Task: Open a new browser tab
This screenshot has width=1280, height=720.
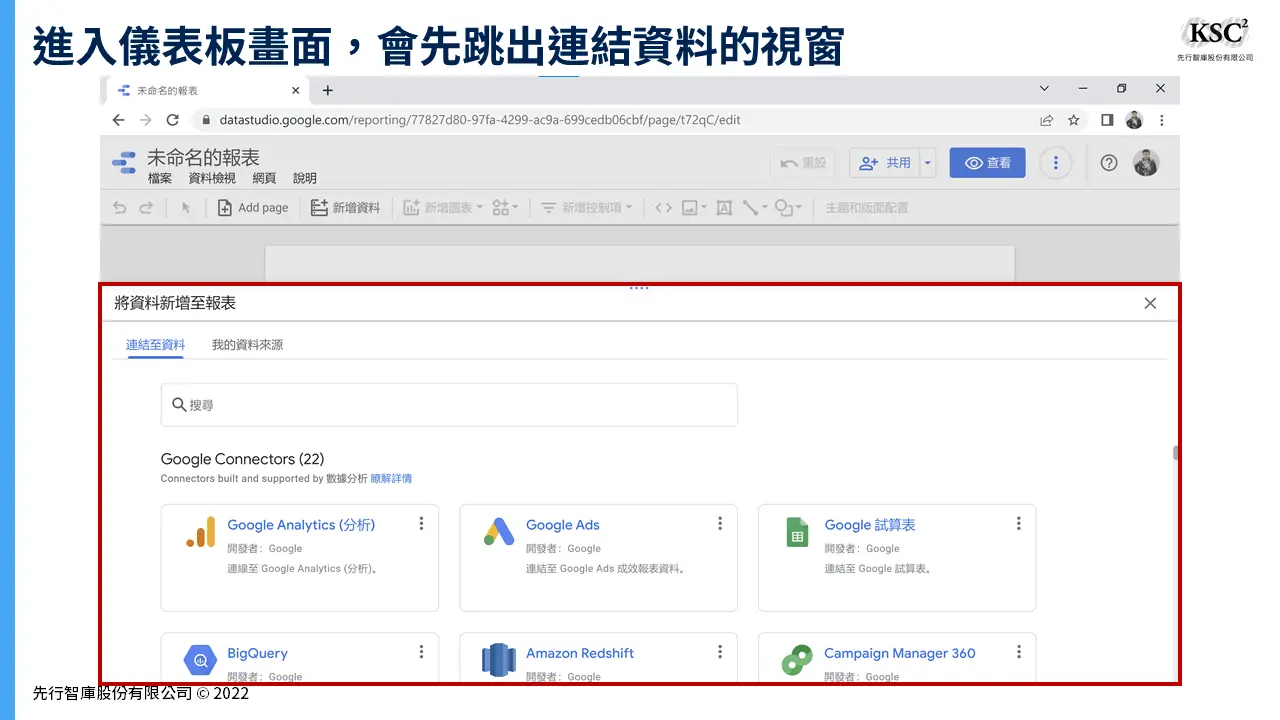Action: 327,90
